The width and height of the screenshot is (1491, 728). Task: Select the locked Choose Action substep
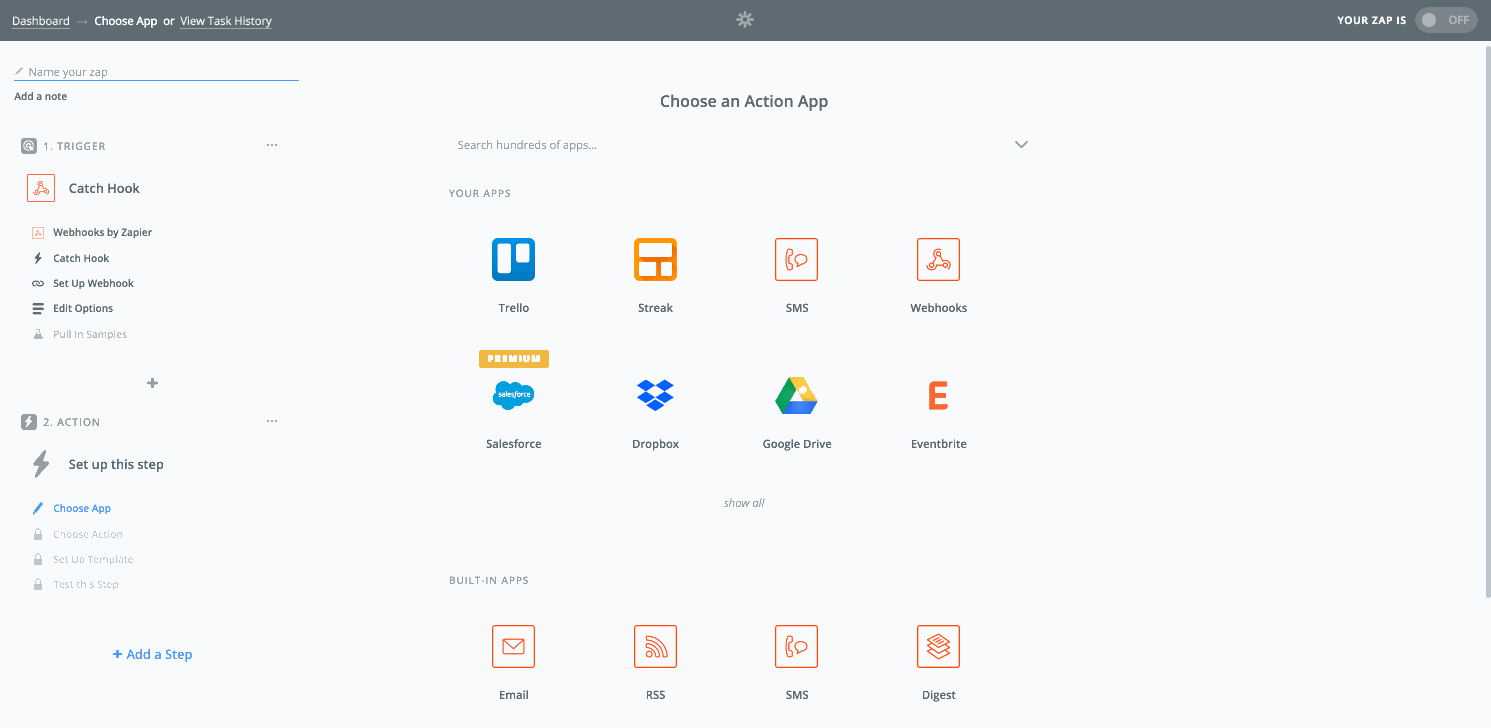coord(88,534)
